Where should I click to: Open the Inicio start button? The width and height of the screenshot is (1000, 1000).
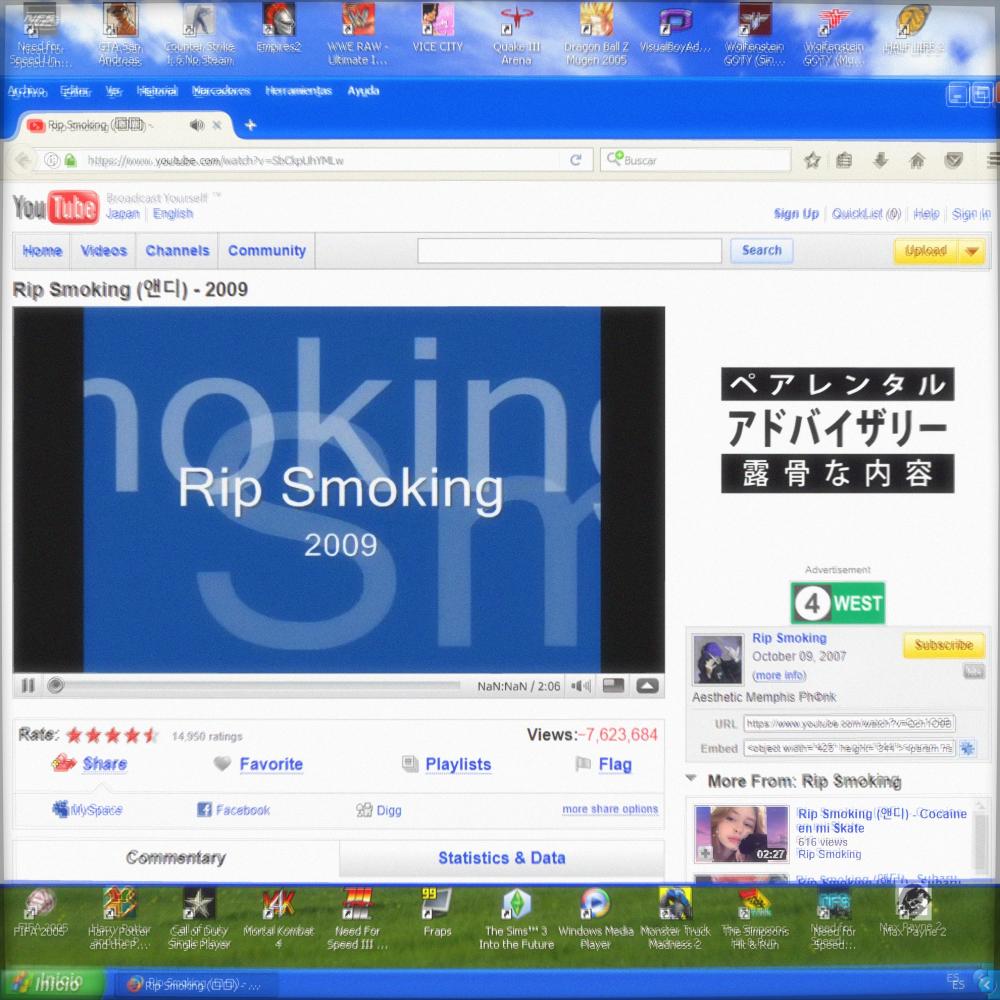[x=52, y=983]
